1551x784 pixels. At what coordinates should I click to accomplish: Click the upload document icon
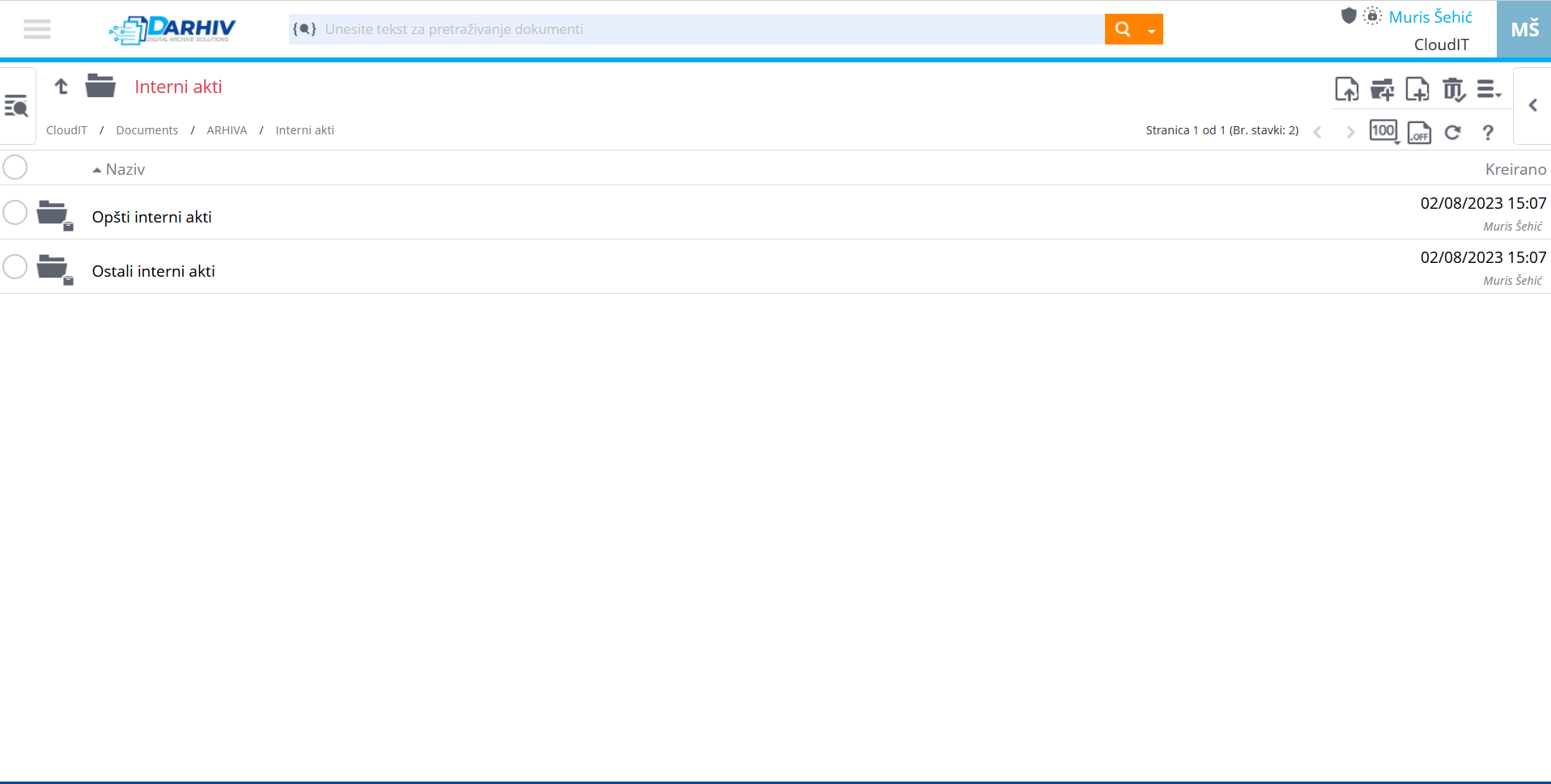pos(1347,89)
